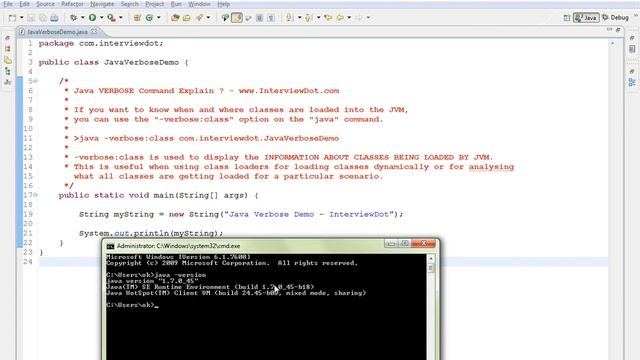This screenshot has height=360, width=640.
Task: Expand the Next Annotation dropdown arrow
Action: point(299,18)
